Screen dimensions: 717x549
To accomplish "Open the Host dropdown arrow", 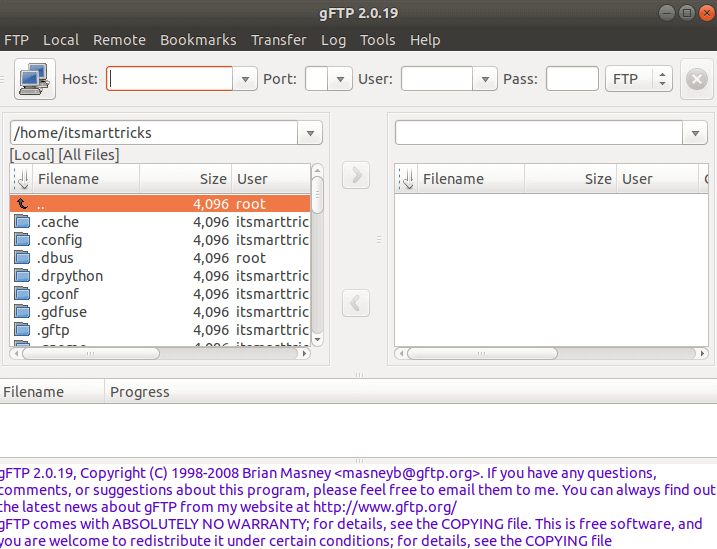I will tap(245, 79).
